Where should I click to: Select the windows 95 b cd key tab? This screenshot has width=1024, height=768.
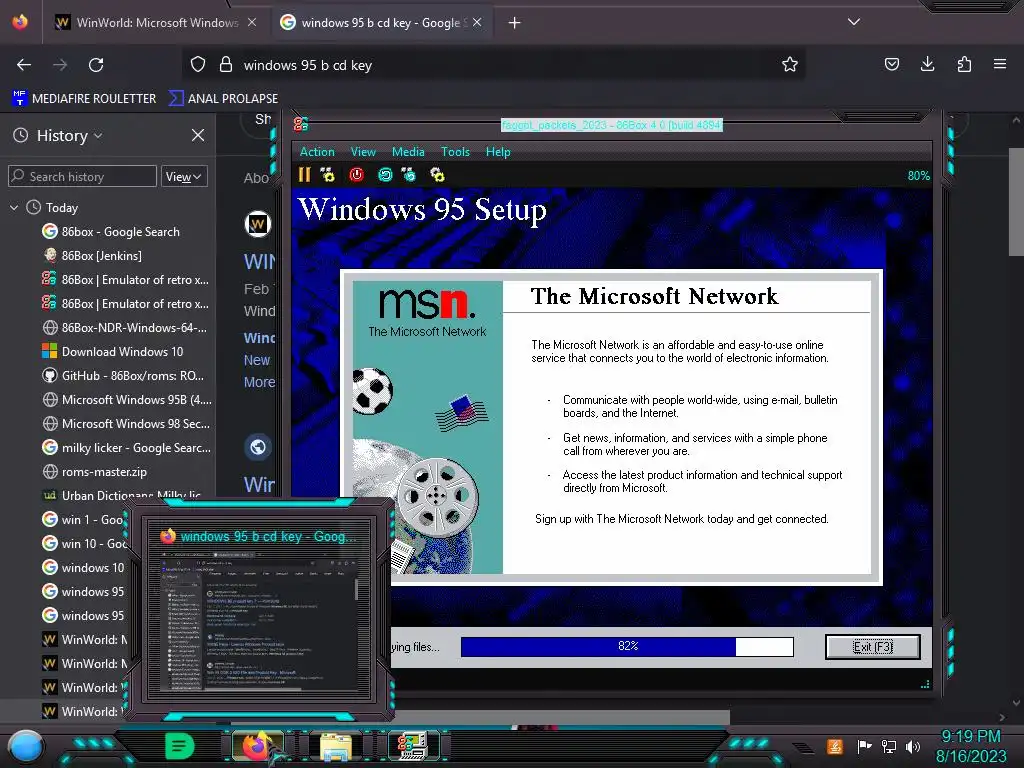[x=381, y=23]
